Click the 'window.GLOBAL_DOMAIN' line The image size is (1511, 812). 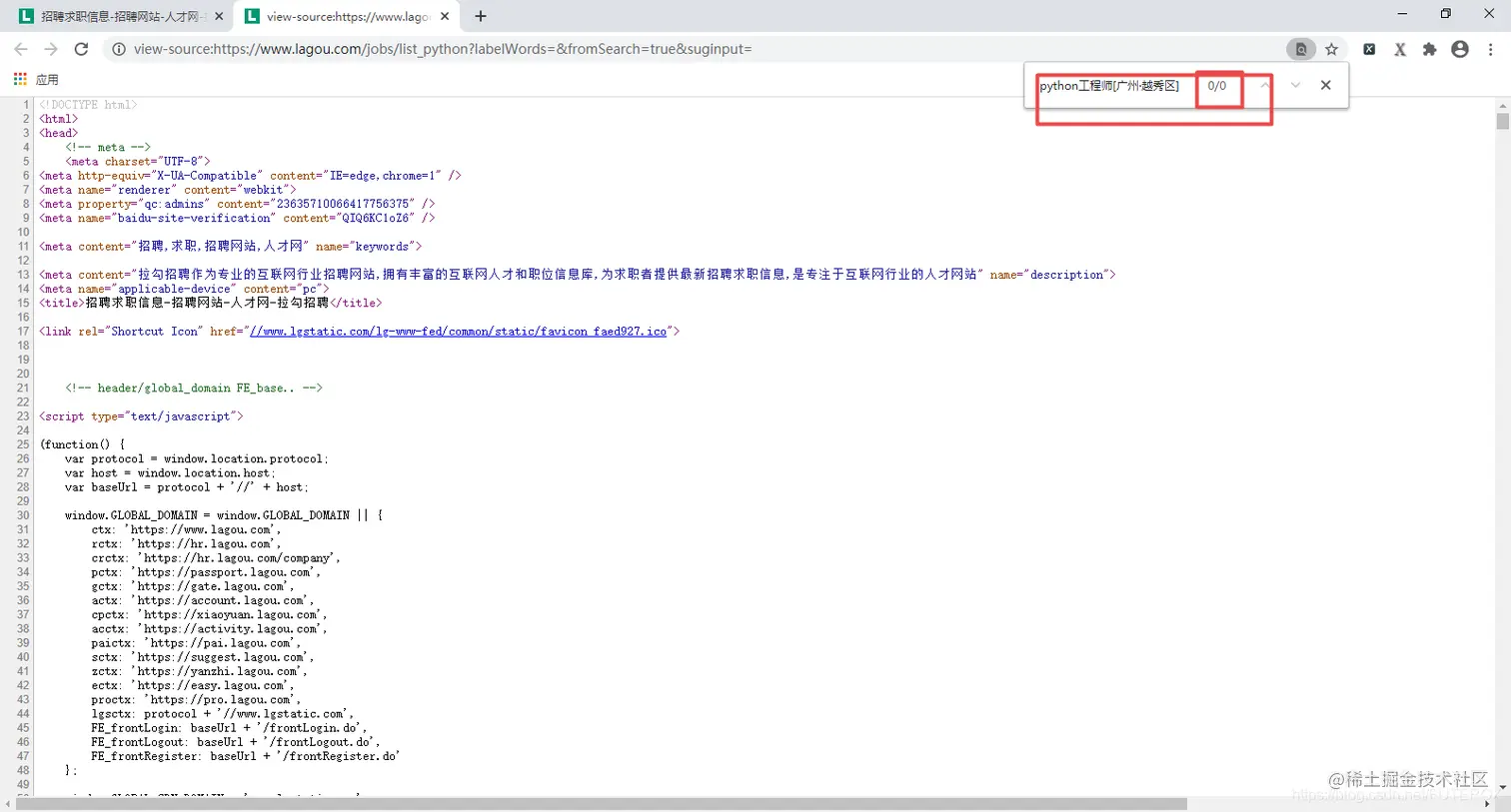(x=224, y=515)
